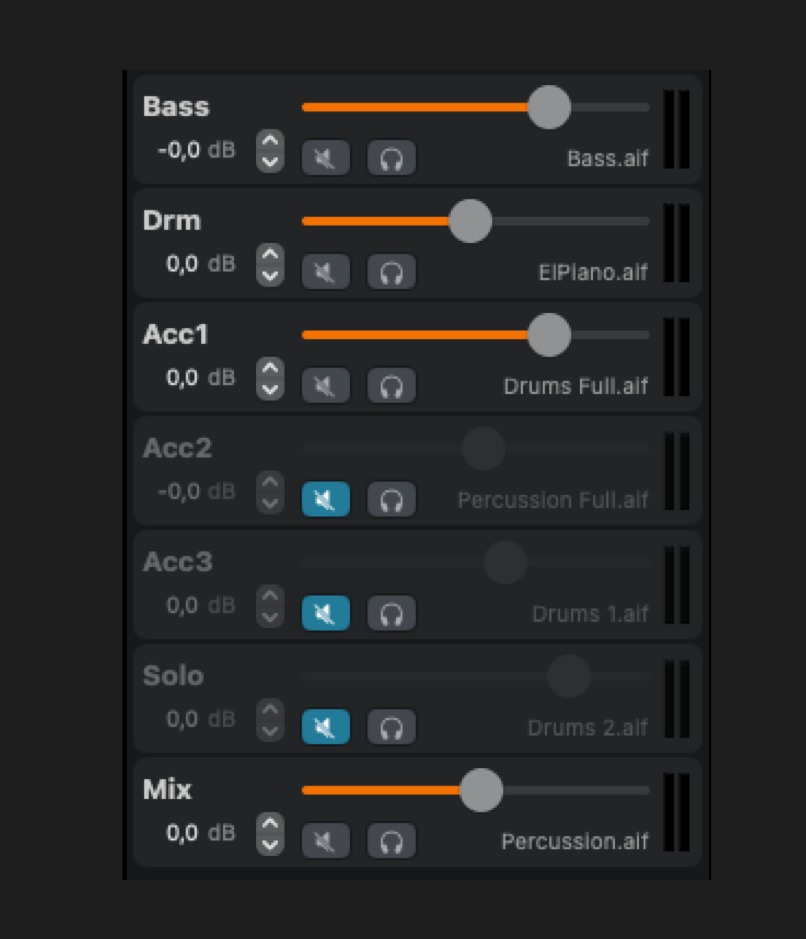Click the Bass -0,0 dB value field
Viewport: 806px width, 939px height.
pos(180,151)
